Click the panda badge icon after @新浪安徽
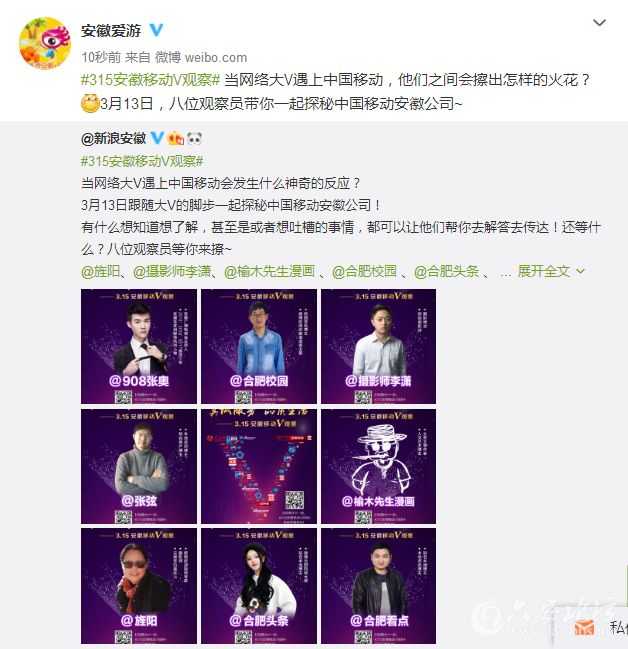The height and width of the screenshot is (649, 628). 194,138
